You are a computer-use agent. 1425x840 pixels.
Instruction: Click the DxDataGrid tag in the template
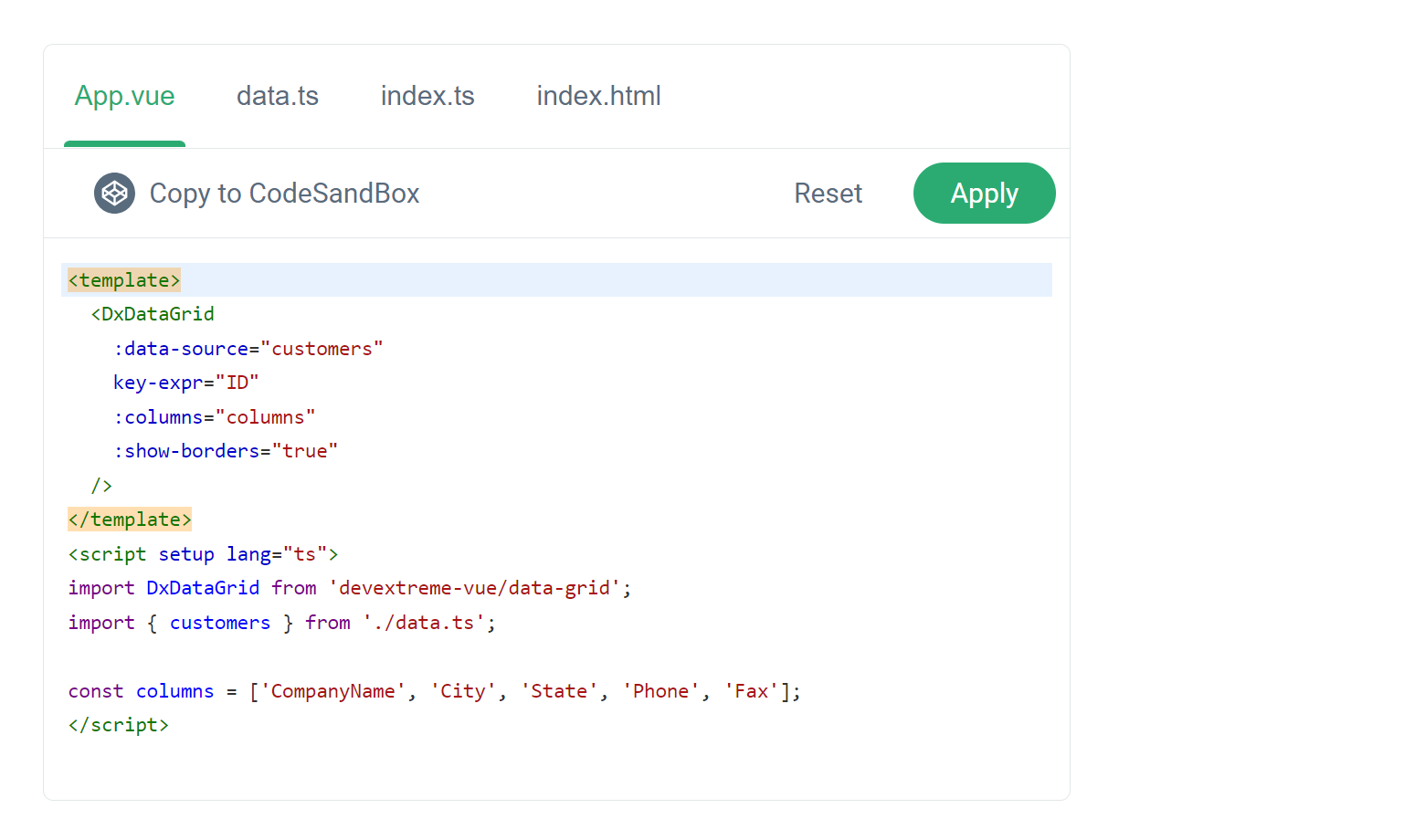(x=153, y=314)
